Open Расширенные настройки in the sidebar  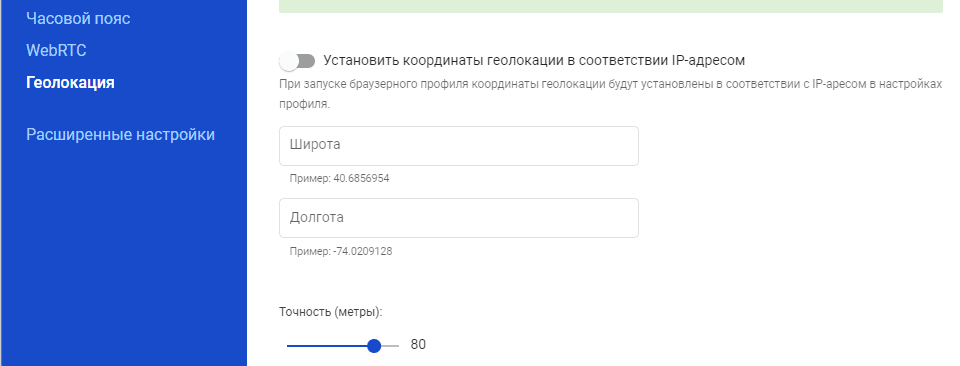point(121,134)
